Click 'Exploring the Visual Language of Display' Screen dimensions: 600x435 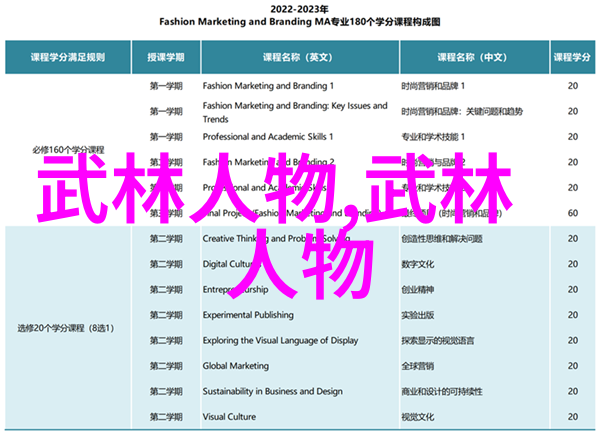tap(280, 341)
